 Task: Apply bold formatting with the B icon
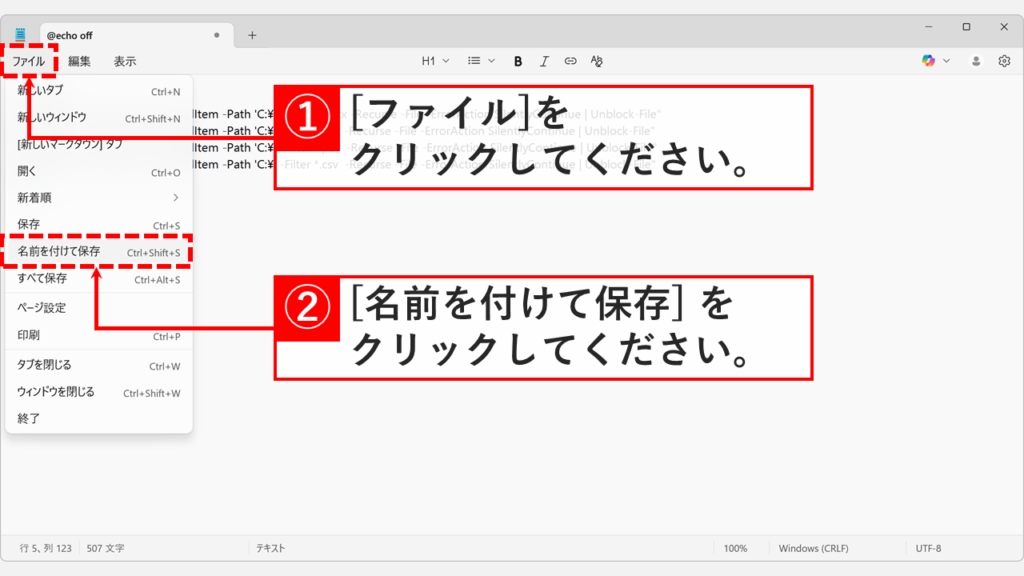(518, 61)
